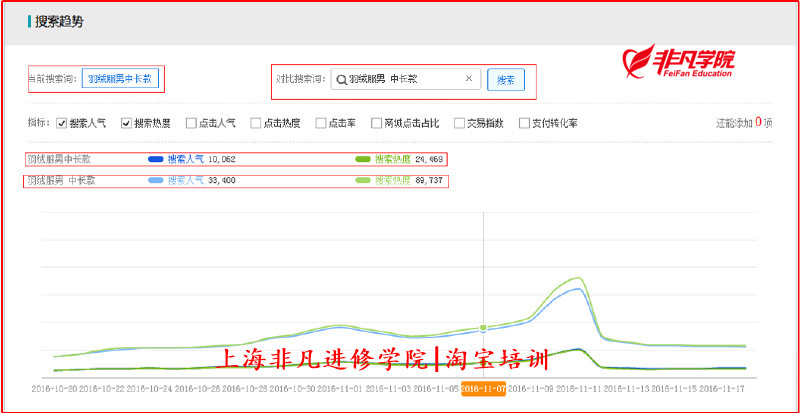Click the 还能添加 0 项 text

(744, 123)
